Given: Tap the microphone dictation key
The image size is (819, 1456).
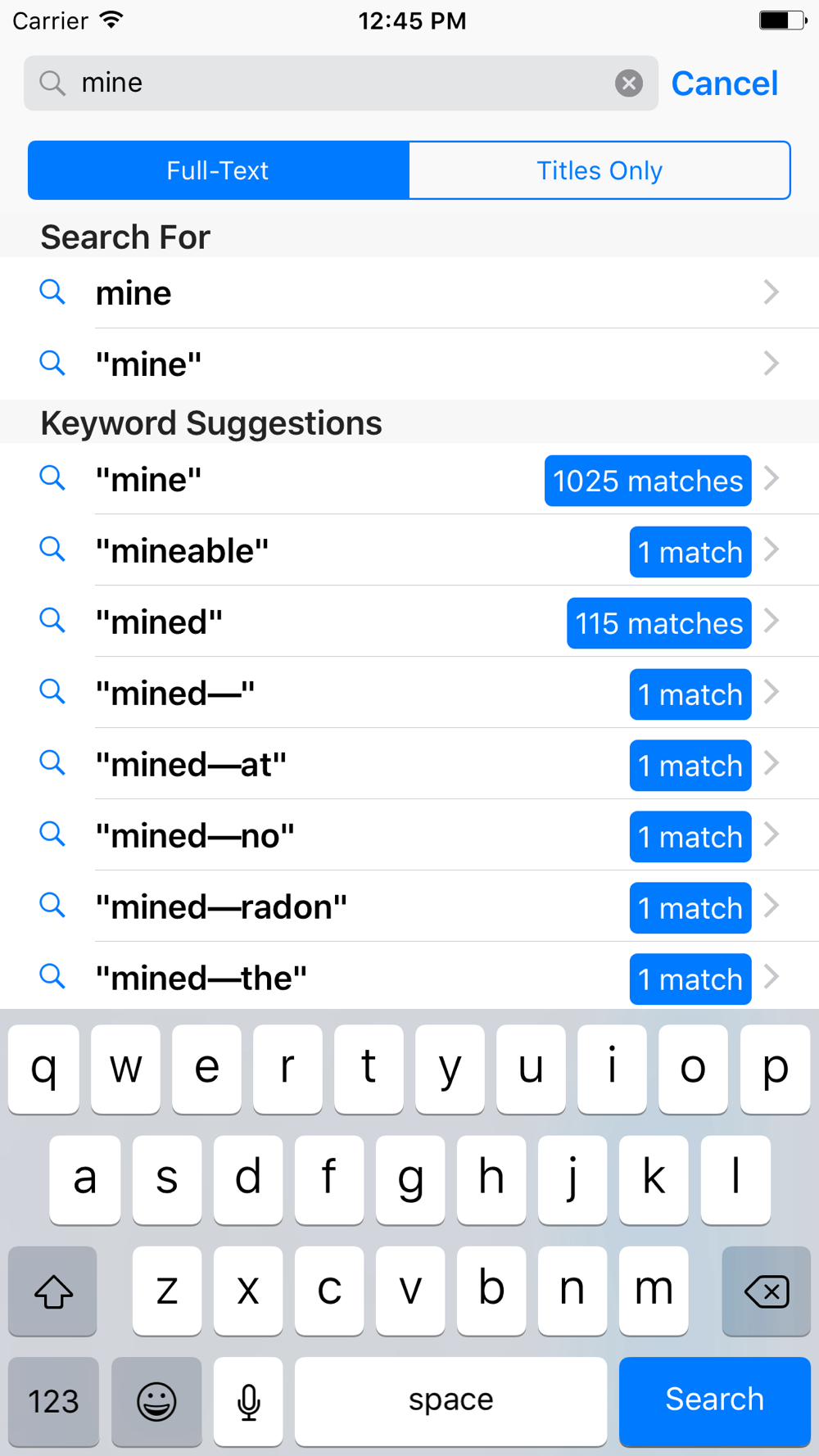Looking at the screenshot, I should click(248, 1401).
